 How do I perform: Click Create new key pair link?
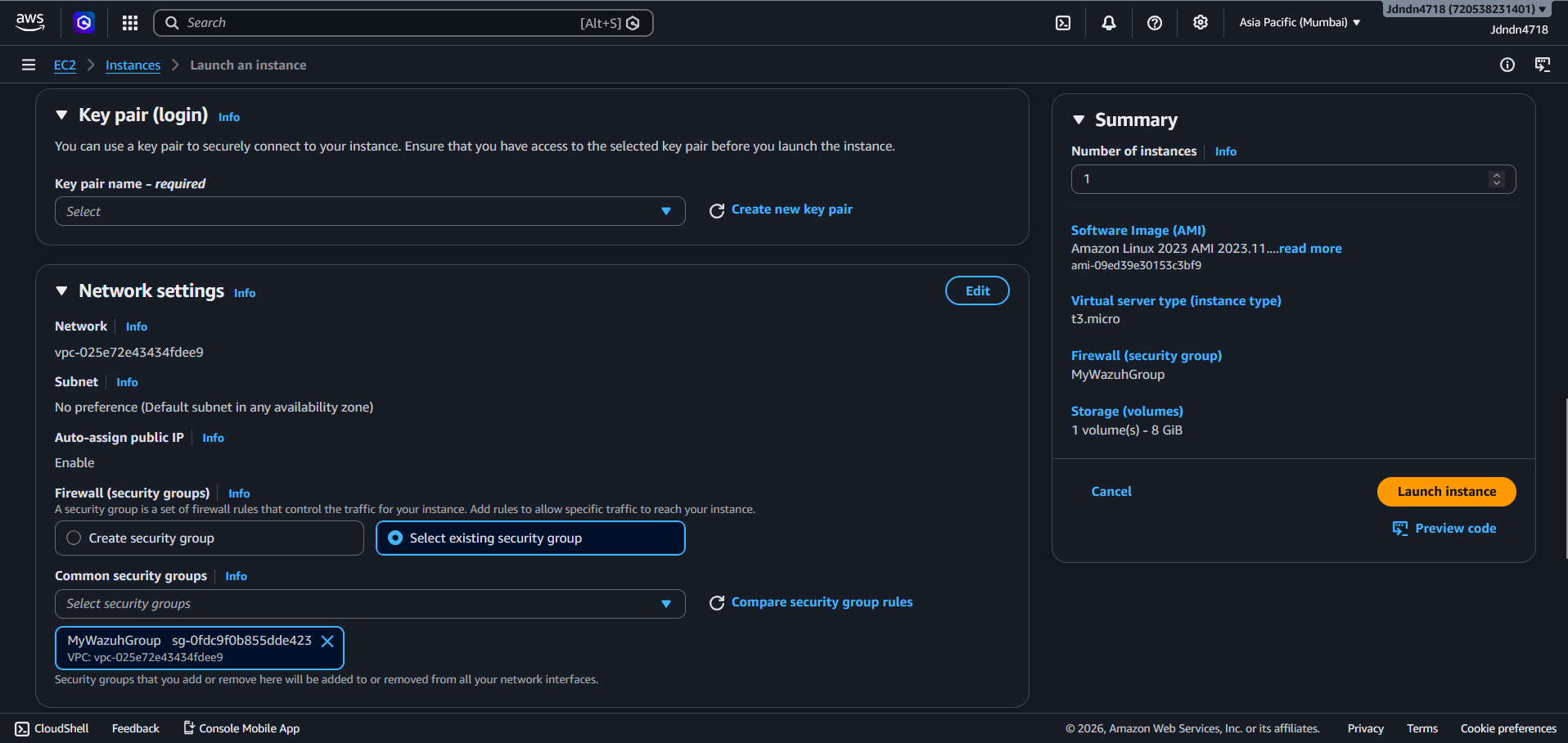tap(792, 209)
